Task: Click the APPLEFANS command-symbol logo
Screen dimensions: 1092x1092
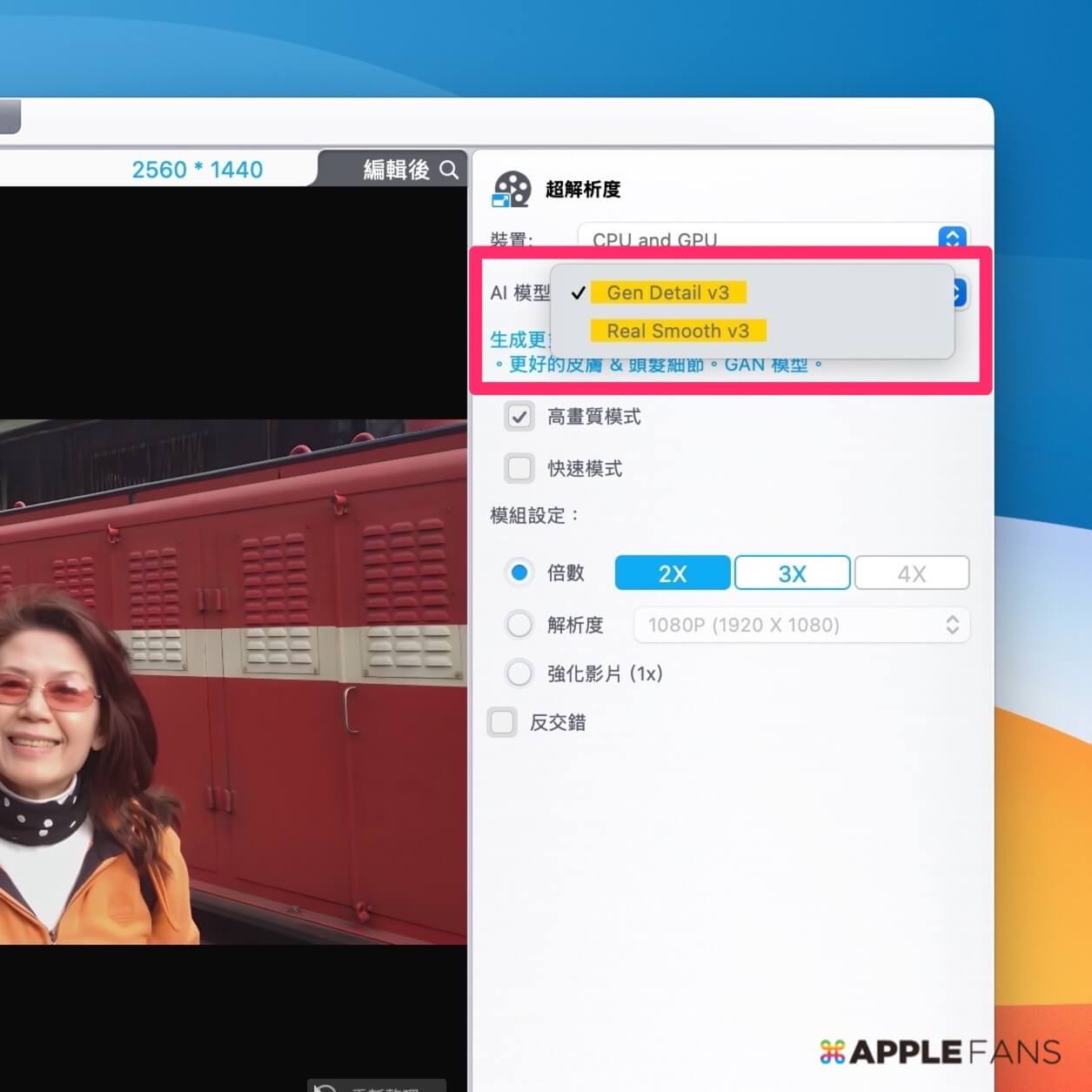Action: pyautogui.click(x=832, y=1052)
